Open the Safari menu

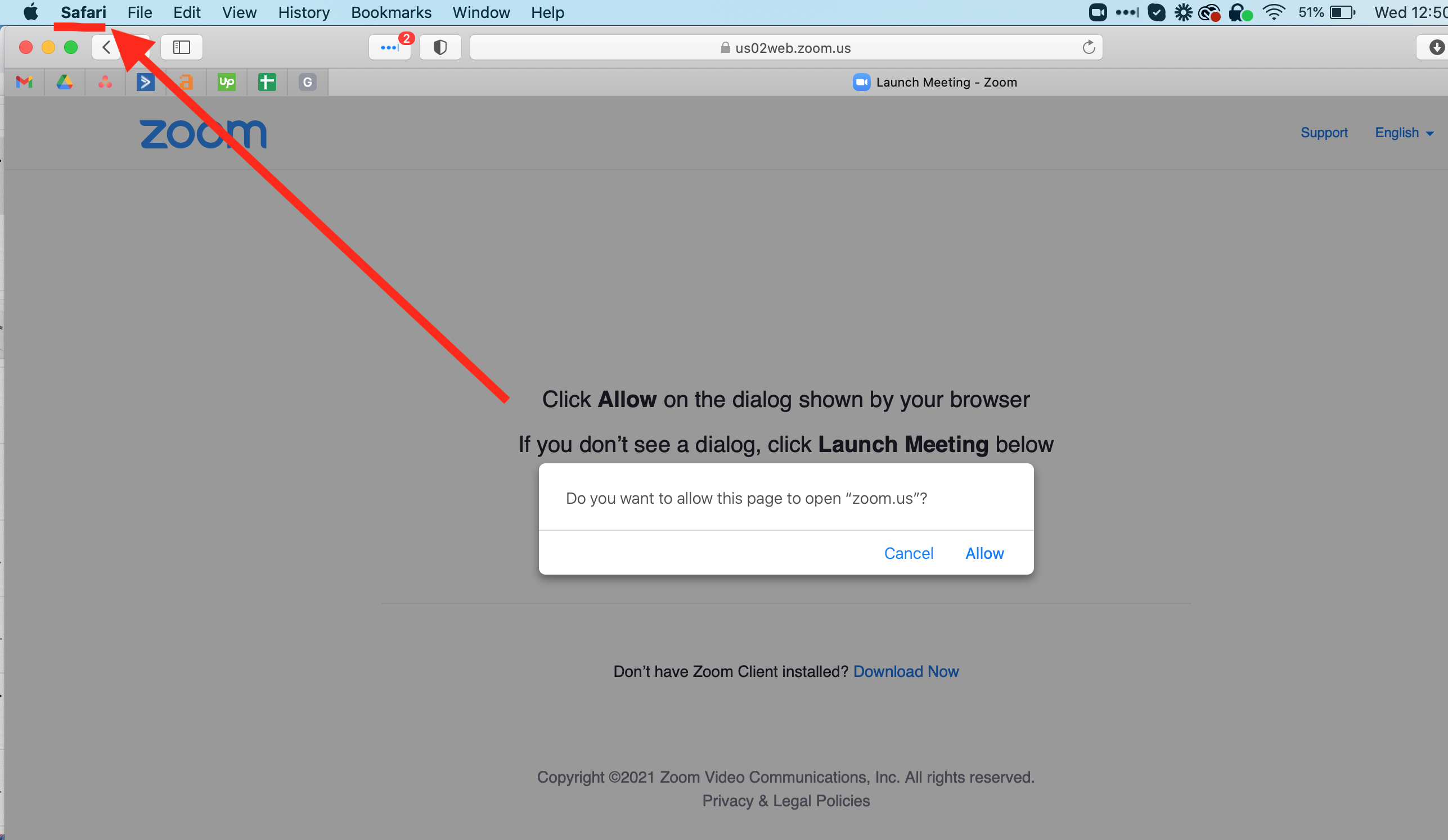click(x=83, y=12)
